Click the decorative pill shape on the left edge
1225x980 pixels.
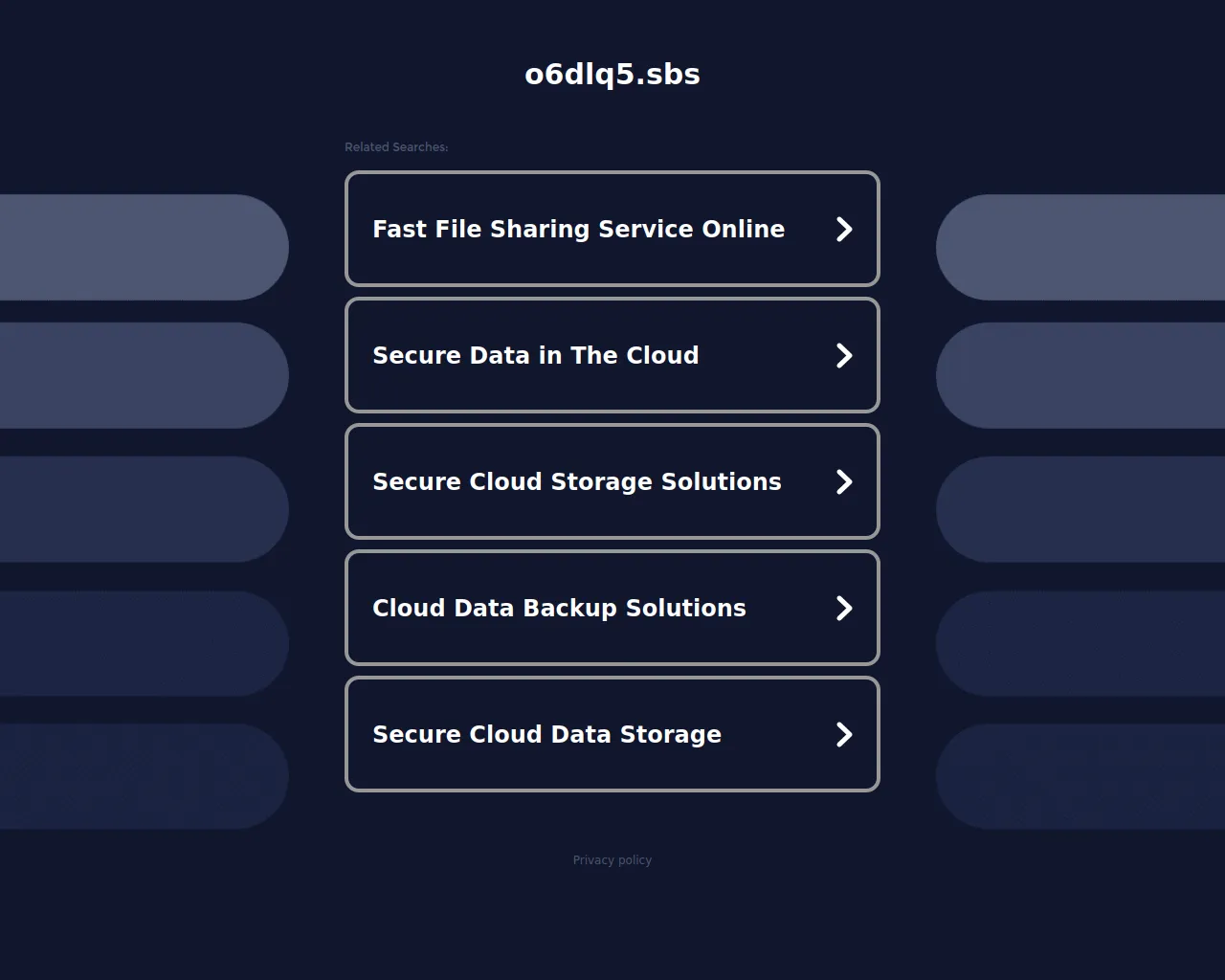click(144, 247)
